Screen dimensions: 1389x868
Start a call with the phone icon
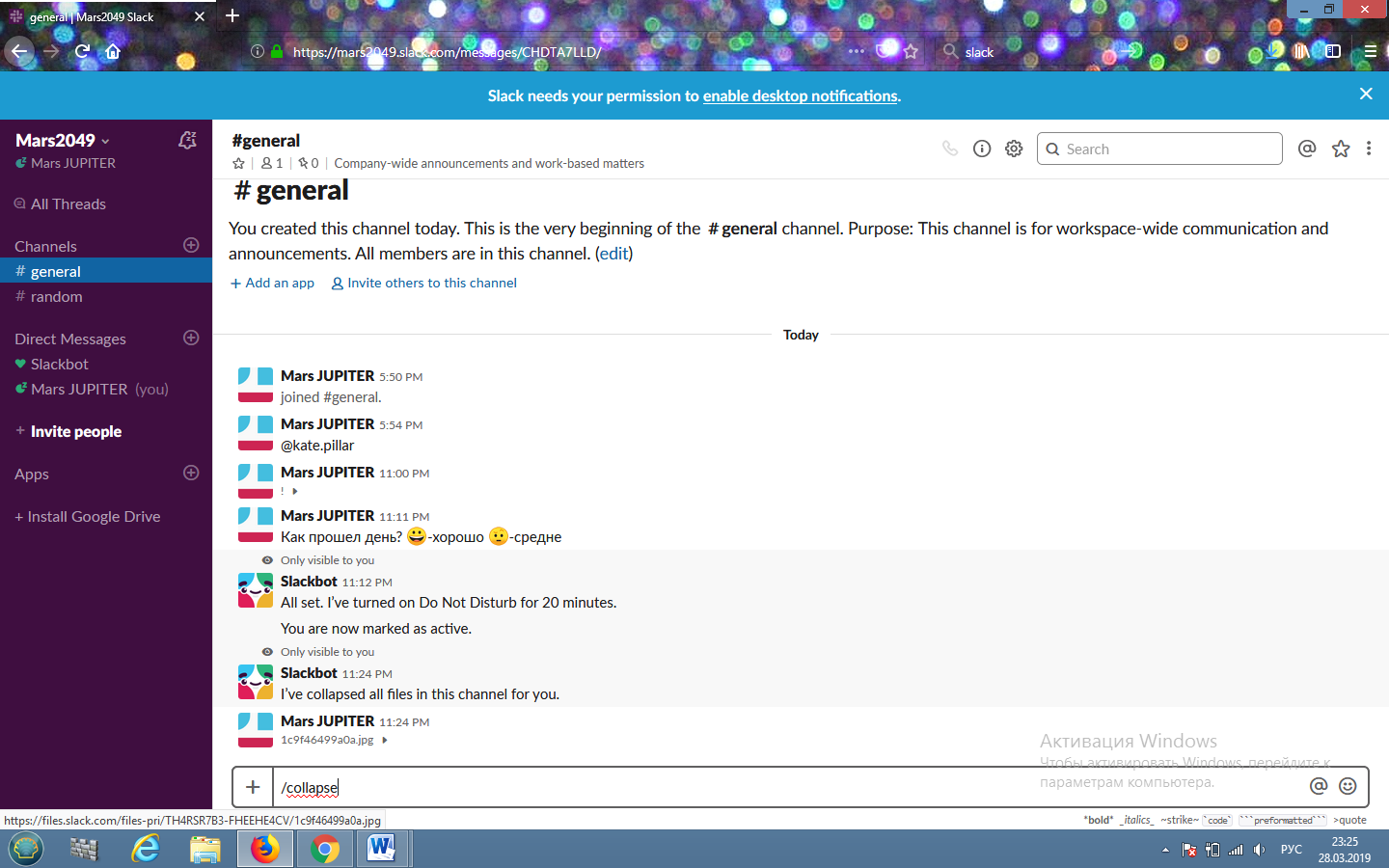click(x=950, y=149)
